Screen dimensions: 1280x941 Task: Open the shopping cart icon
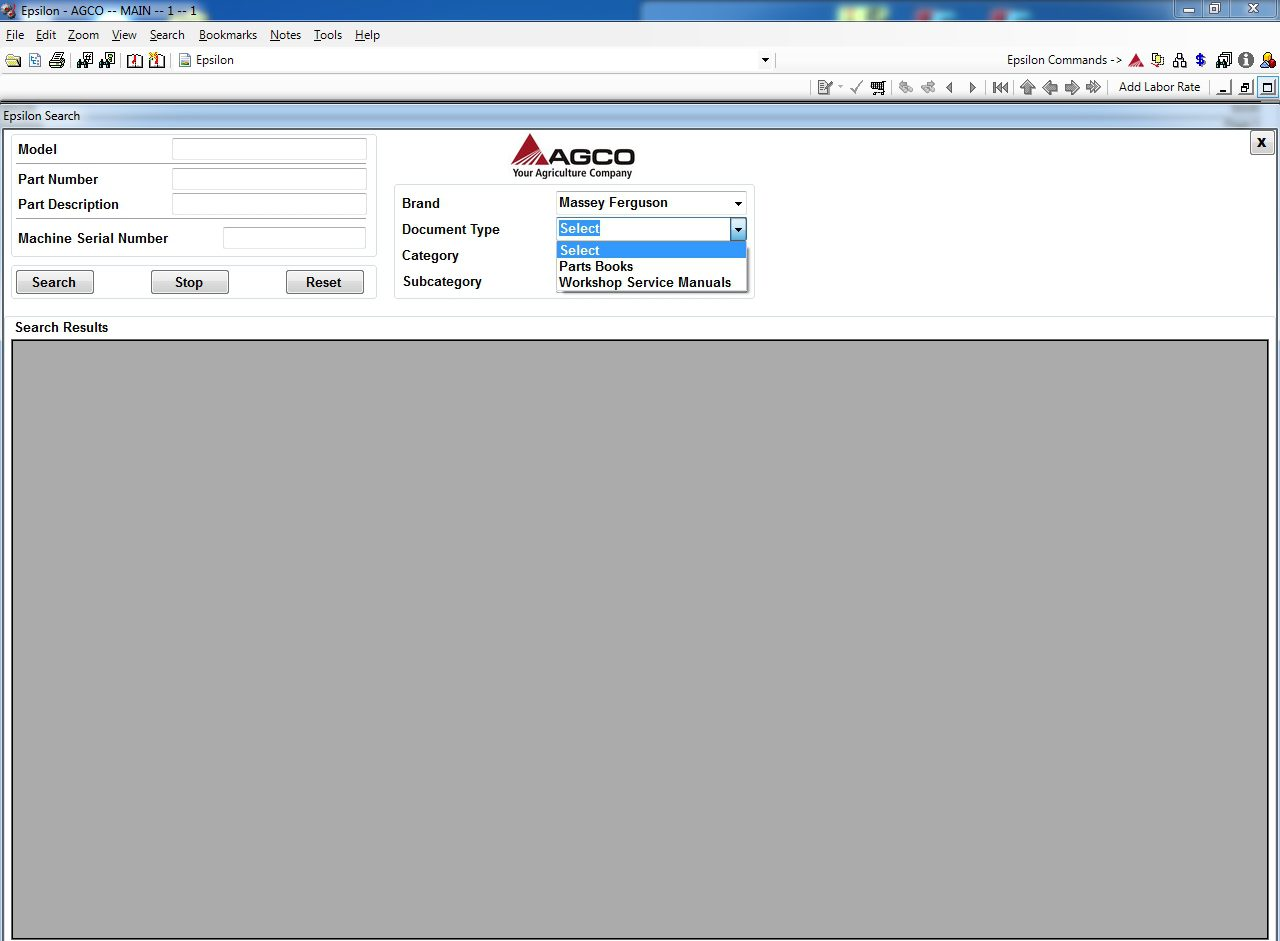[x=878, y=87]
